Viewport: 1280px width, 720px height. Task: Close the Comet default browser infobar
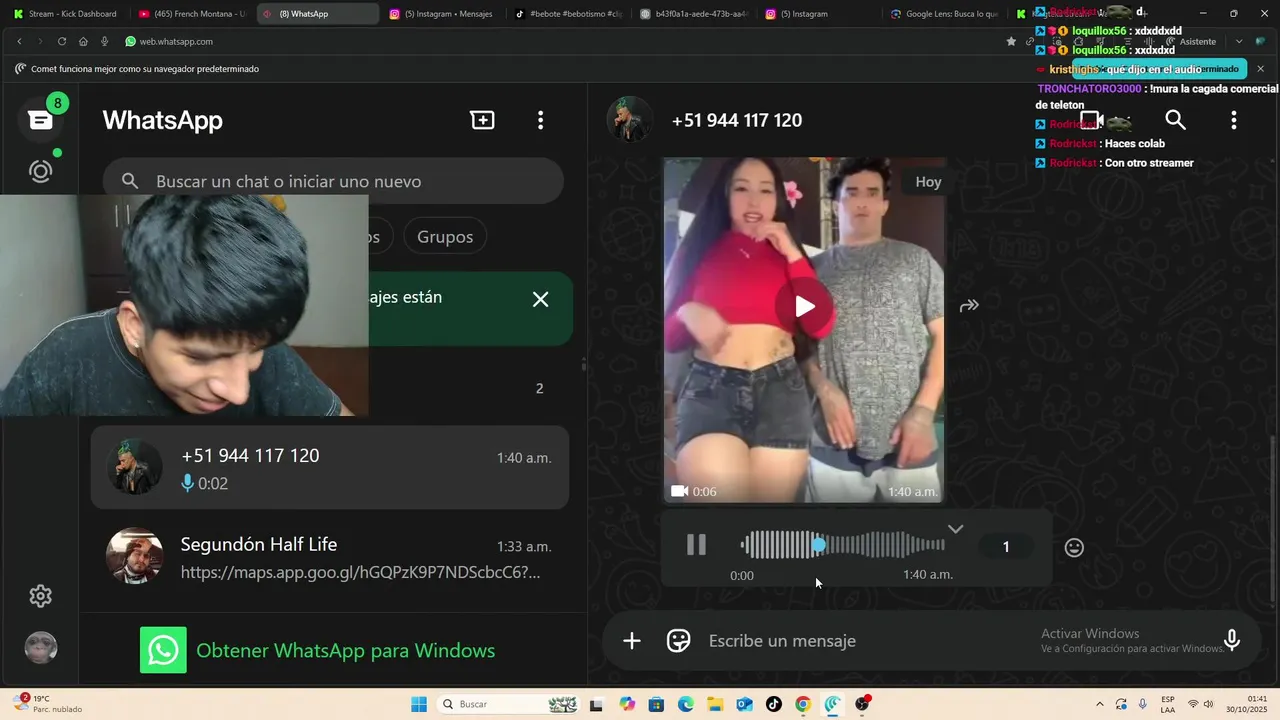pos(1260,69)
